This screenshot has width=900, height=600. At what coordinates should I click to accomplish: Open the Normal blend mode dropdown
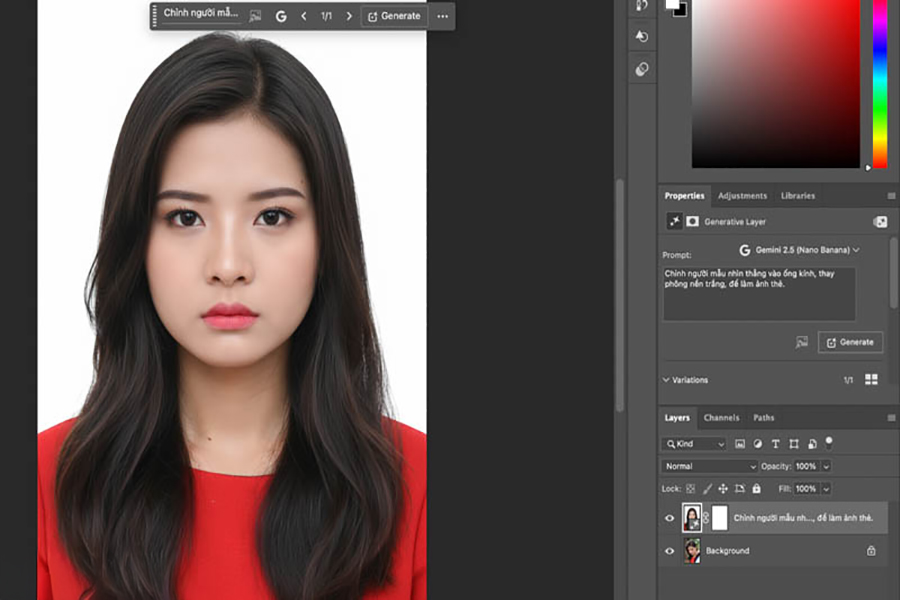click(710, 466)
